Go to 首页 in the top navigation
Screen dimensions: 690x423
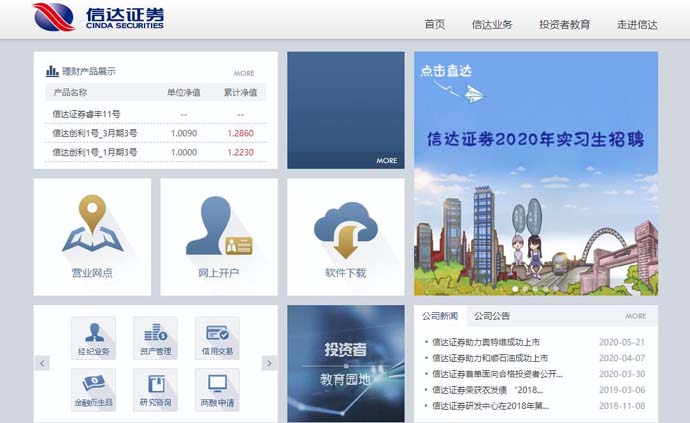[435, 24]
